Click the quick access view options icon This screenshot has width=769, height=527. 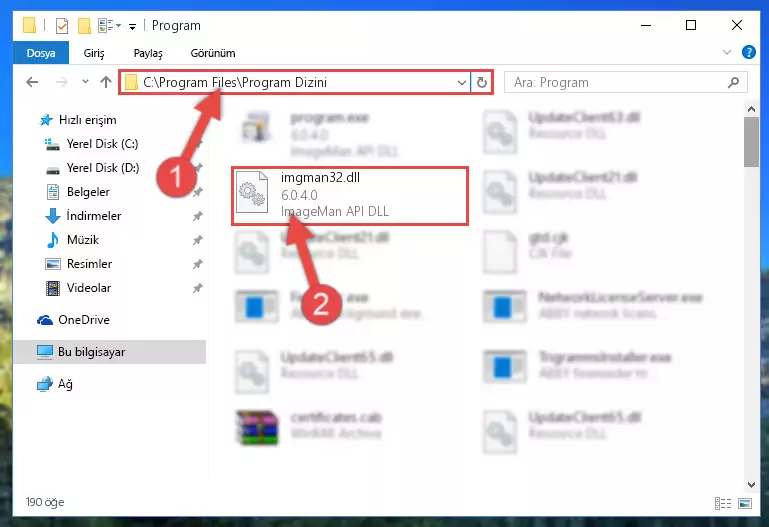click(108, 25)
